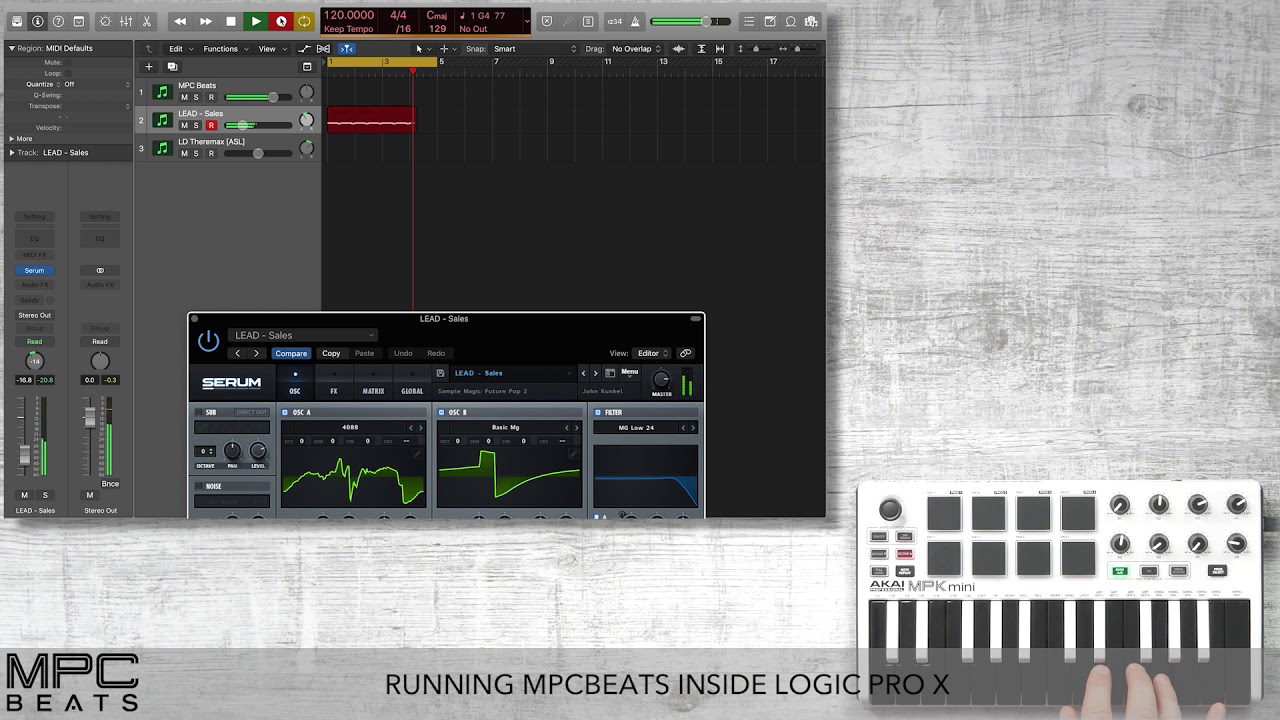
Task: Mute the LD Theremax [ASL] track
Action: 184,153
